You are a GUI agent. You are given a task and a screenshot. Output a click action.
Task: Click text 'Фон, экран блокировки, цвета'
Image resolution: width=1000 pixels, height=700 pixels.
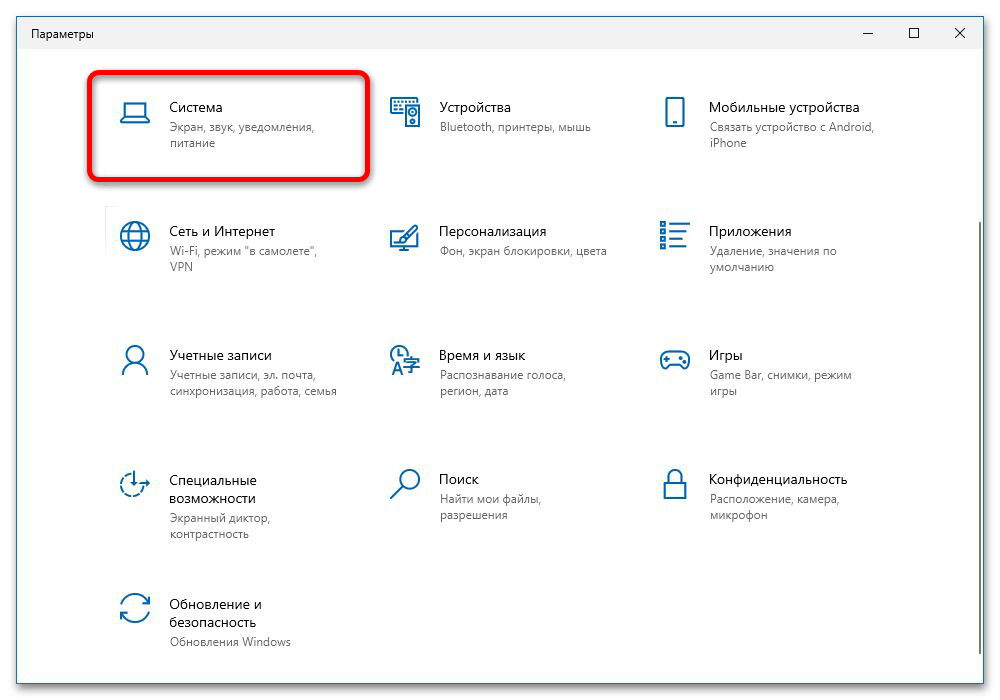click(523, 251)
